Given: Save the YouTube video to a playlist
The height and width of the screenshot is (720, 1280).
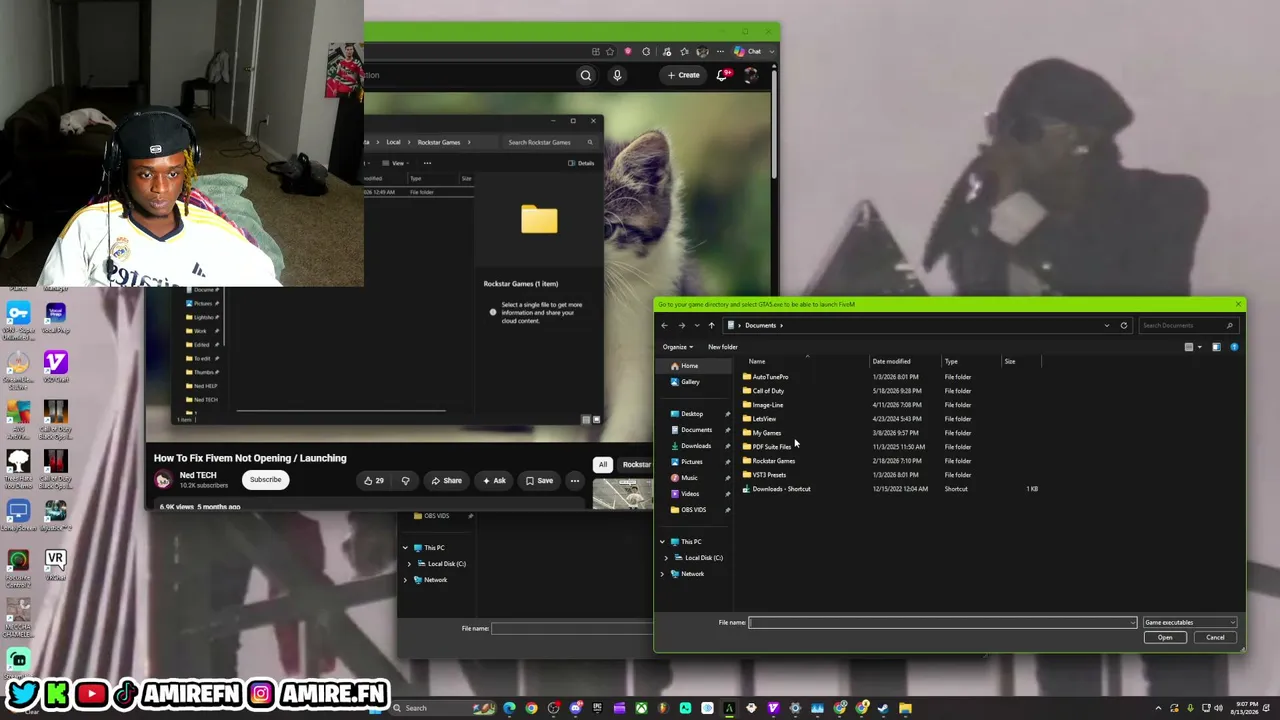Looking at the screenshot, I should pyautogui.click(x=539, y=481).
